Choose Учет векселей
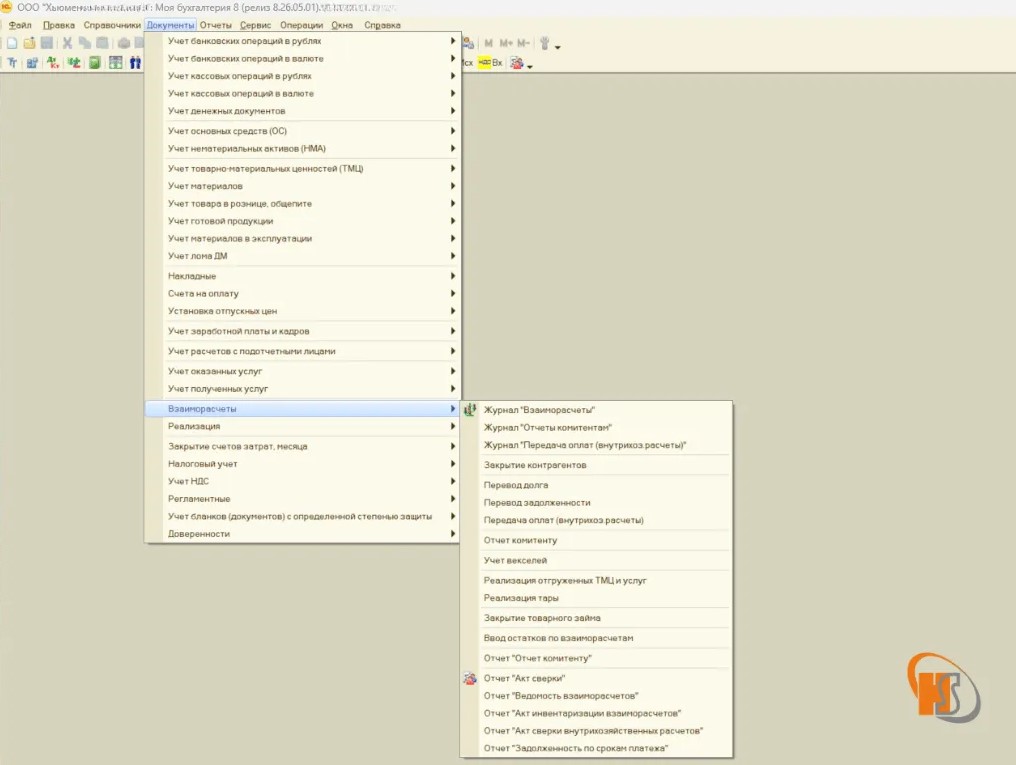1016x765 pixels. pos(596,560)
